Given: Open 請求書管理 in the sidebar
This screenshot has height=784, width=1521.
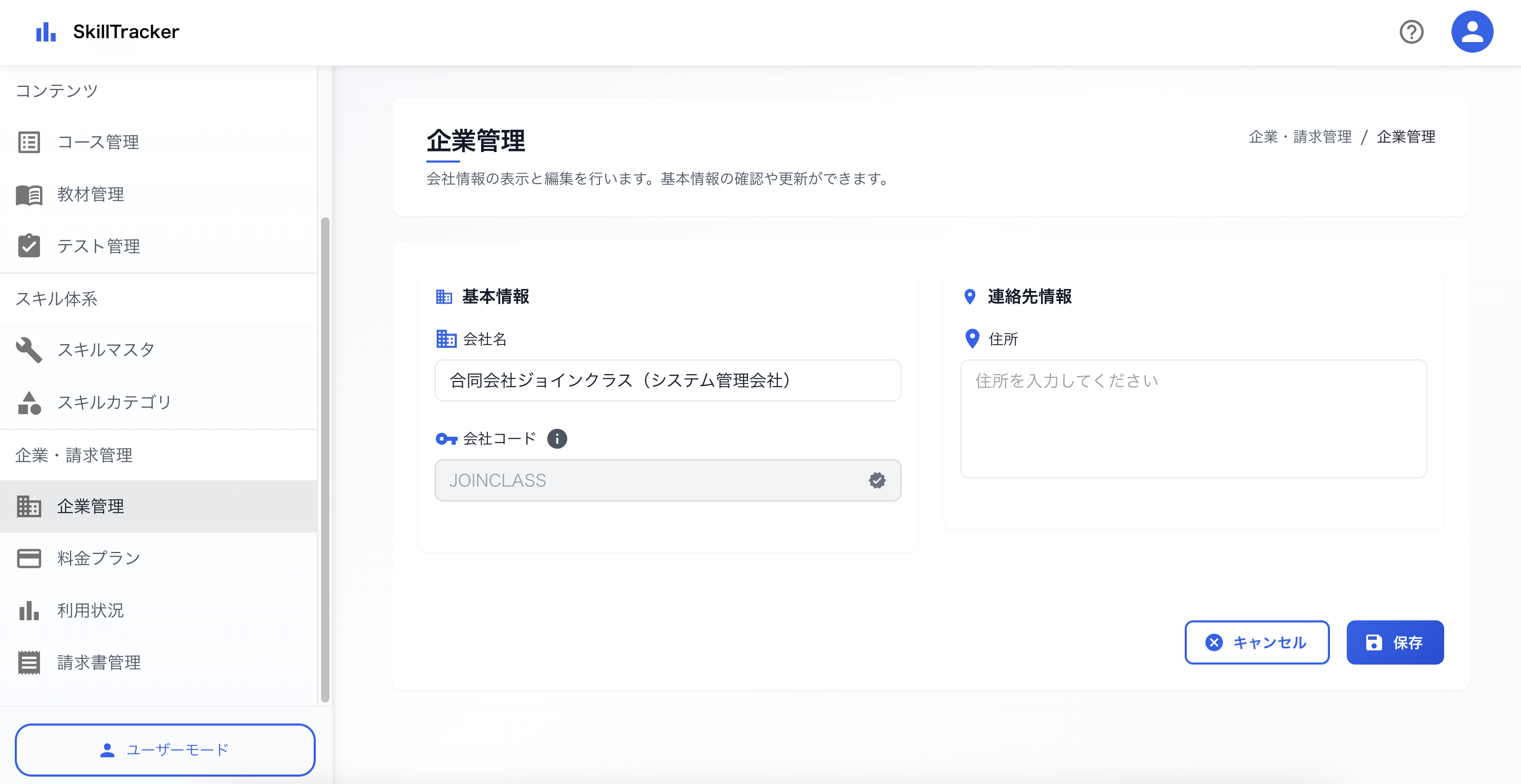Looking at the screenshot, I should coord(98,662).
